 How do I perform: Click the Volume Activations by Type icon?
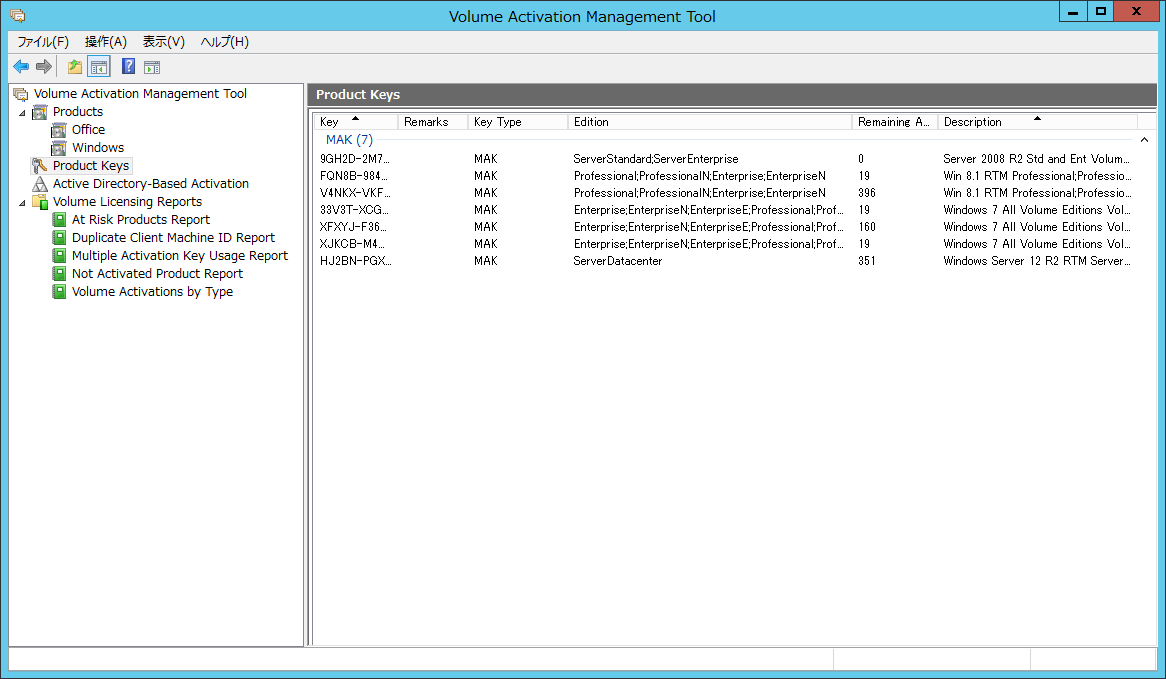click(x=59, y=292)
